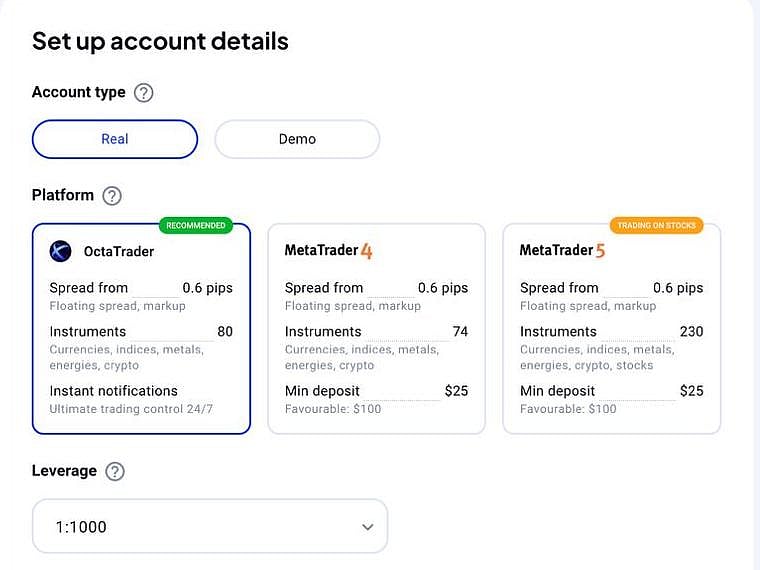The height and width of the screenshot is (570, 760).
Task: Click the 'Set up account details' heading
Action: coord(160,41)
